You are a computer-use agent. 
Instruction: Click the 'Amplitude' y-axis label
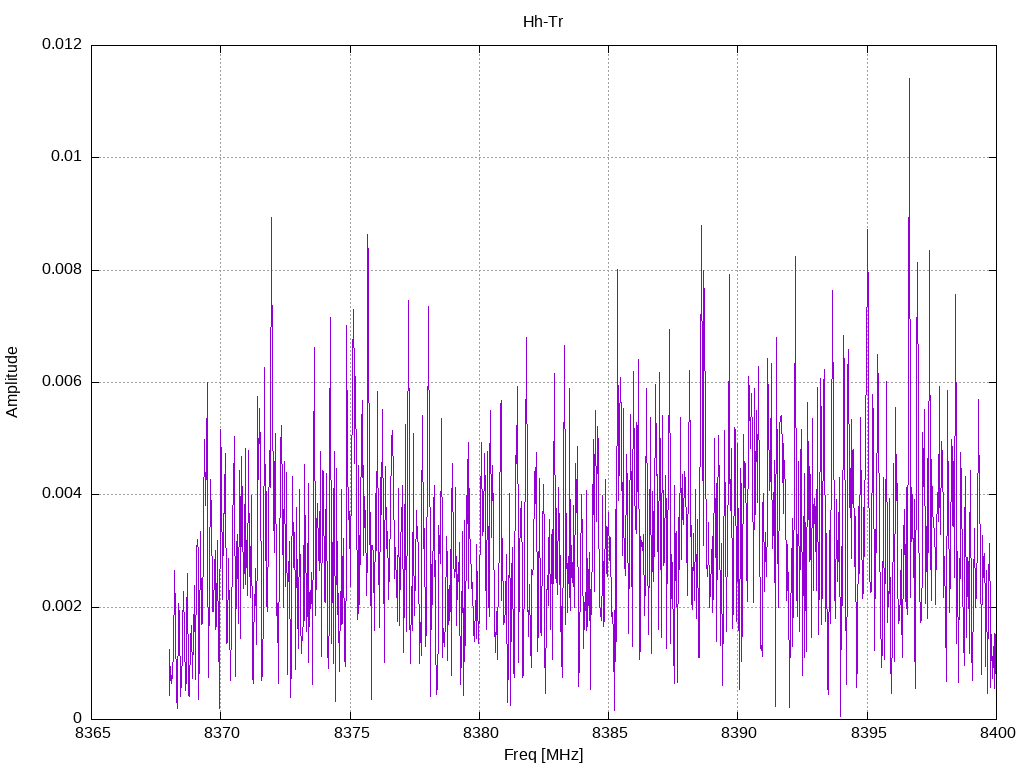(12, 382)
